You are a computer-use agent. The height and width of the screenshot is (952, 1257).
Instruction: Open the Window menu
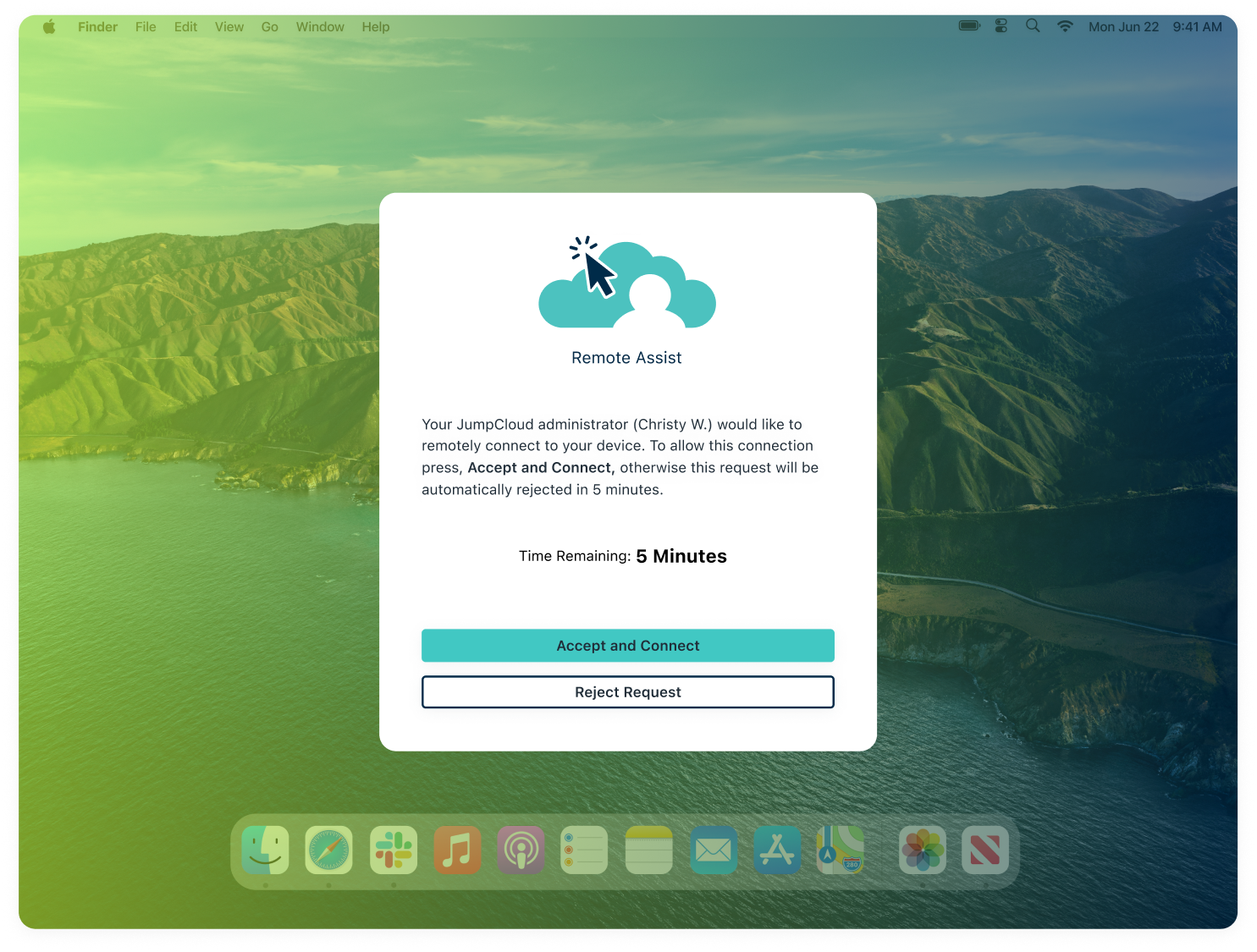tap(320, 27)
